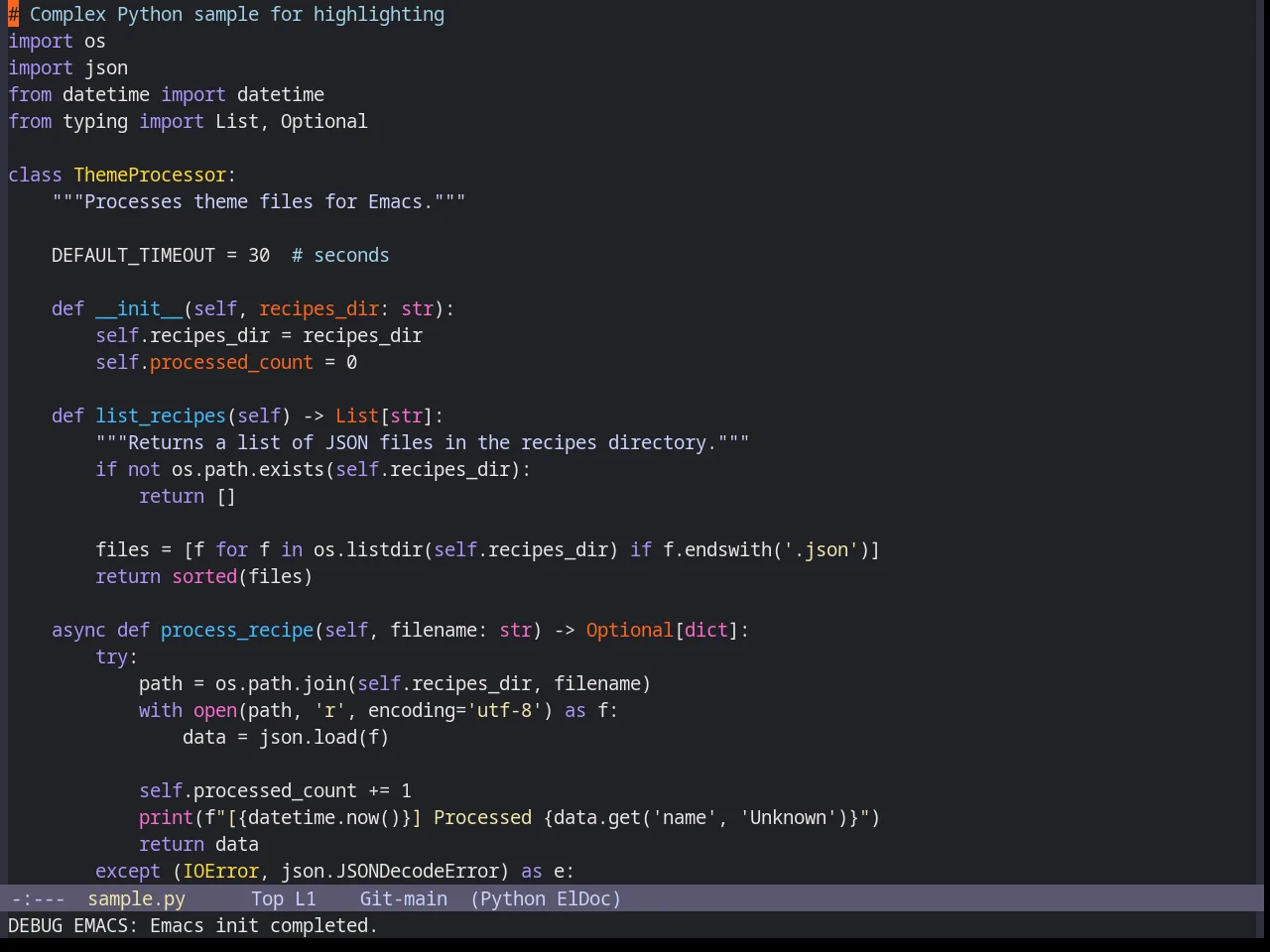Viewport: 1270px width, 952px height.
Task: Click the __init__ method name
Action: (x=139, y=308)
